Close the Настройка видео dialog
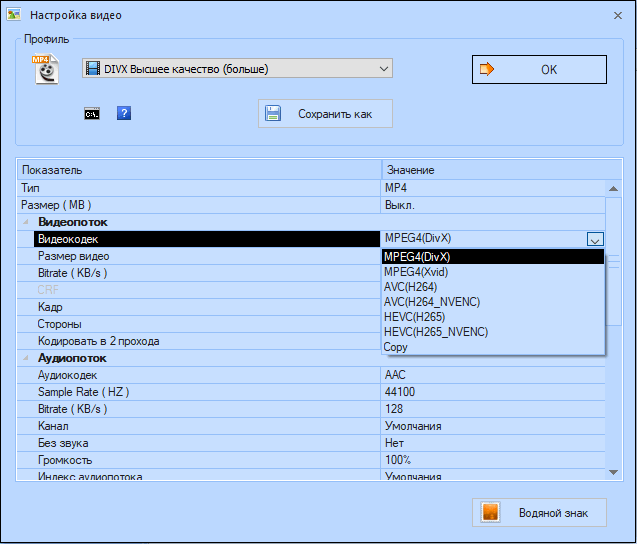 click(618, 15)
